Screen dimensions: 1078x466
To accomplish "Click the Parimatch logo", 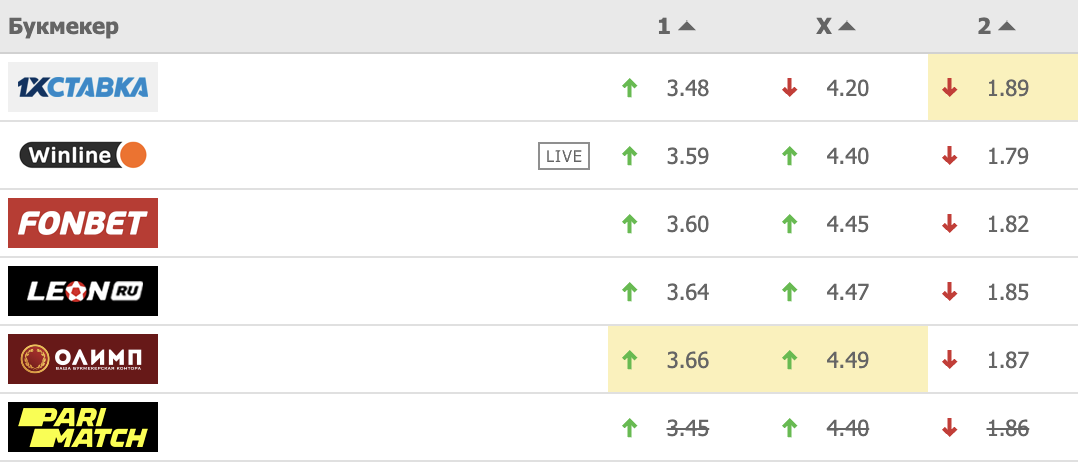I will 83,427.
